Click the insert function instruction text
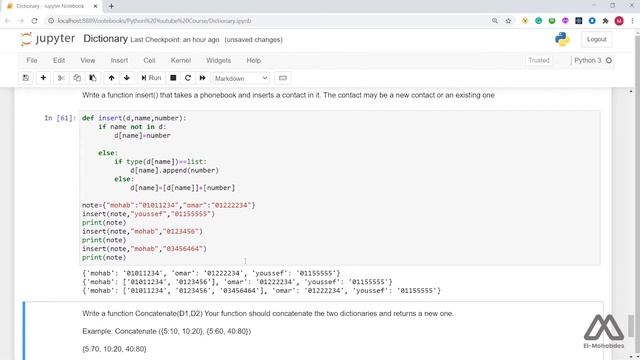This screenshot has height=360, width=640. coord(288,95)
